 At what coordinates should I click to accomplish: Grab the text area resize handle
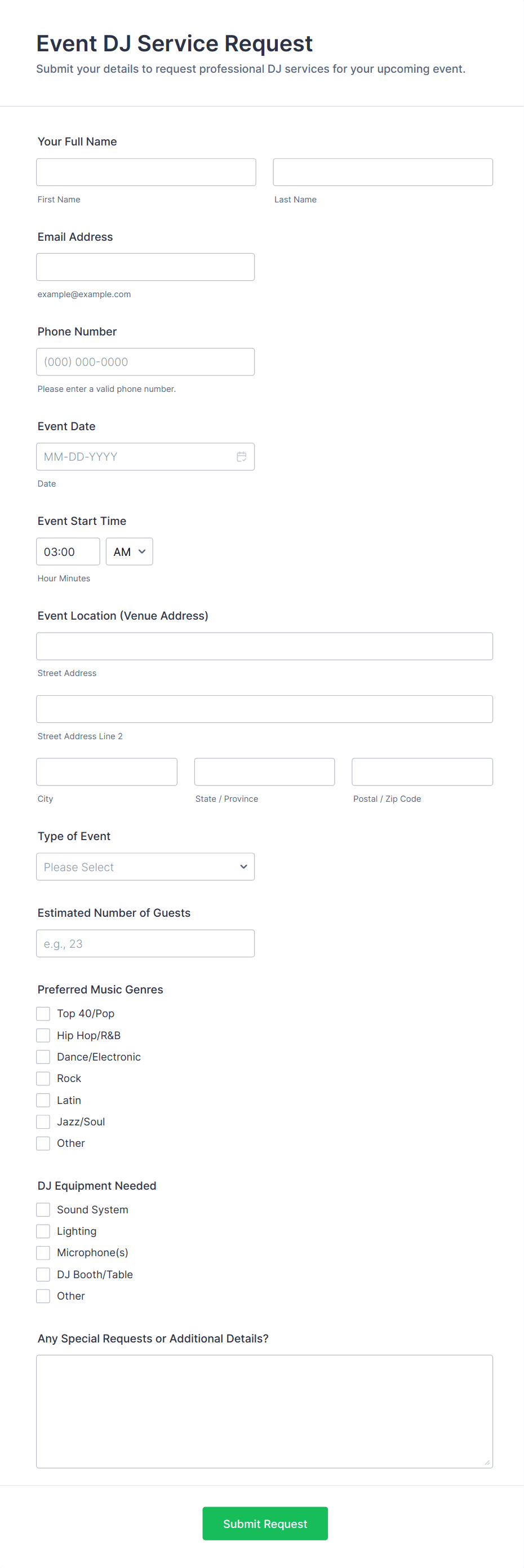(487, 1462)
